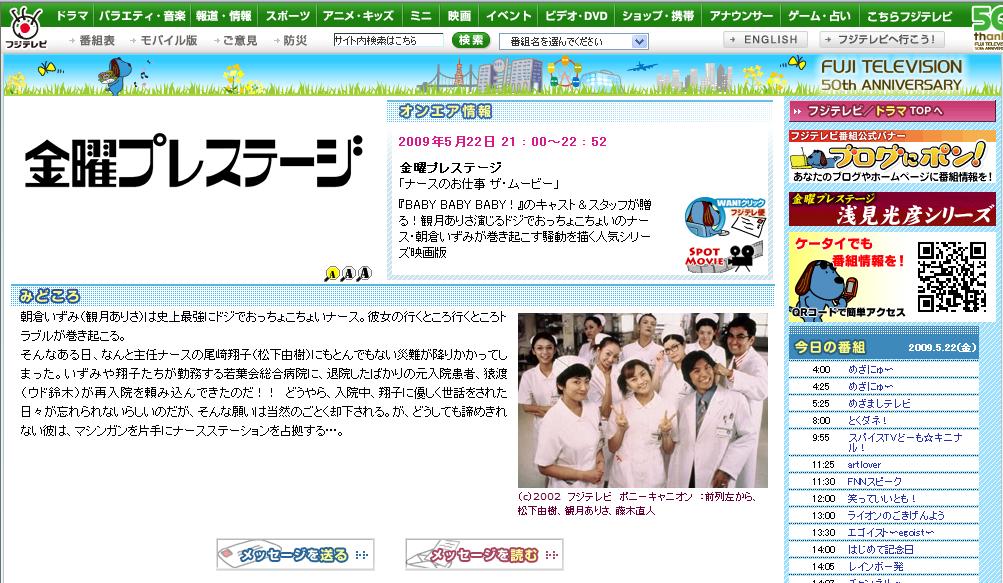This screenshot has width=1003, height=583.
Task: Open the 映画 menu
Action: 459,15
